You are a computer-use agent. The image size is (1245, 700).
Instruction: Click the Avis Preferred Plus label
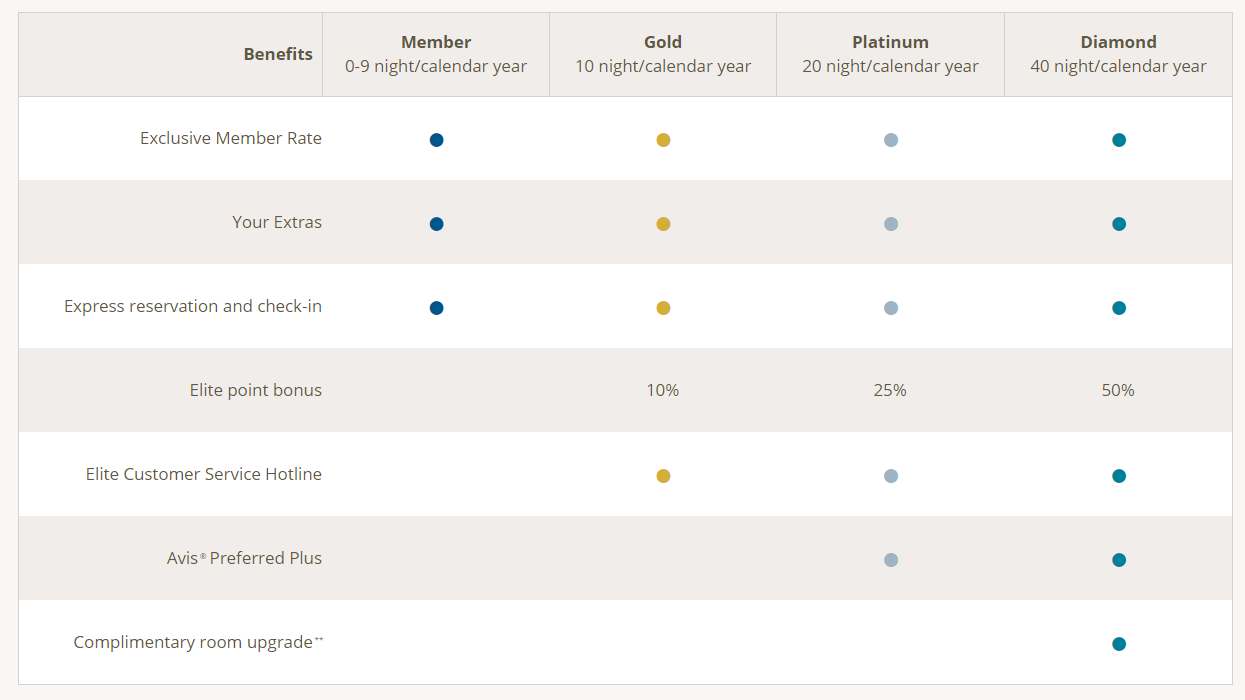244,558
